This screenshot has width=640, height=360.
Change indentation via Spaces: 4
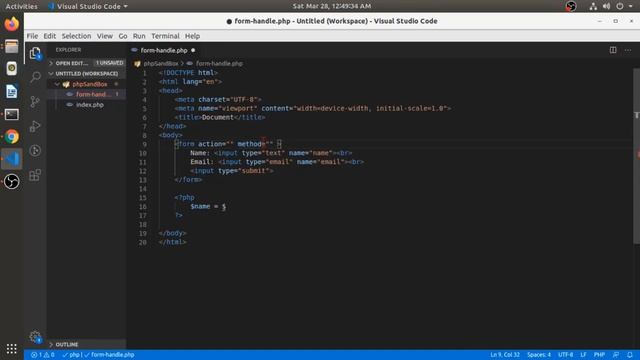[539, 355]
